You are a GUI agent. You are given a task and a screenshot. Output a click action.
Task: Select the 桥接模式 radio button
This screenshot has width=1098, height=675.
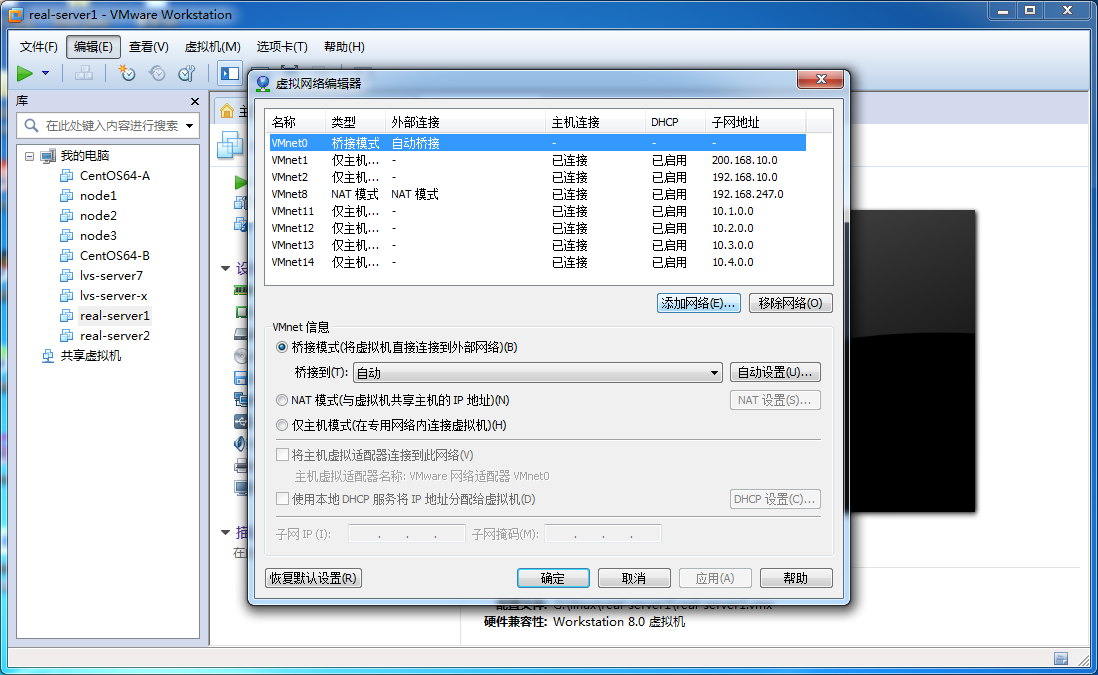tap(281, 348)
